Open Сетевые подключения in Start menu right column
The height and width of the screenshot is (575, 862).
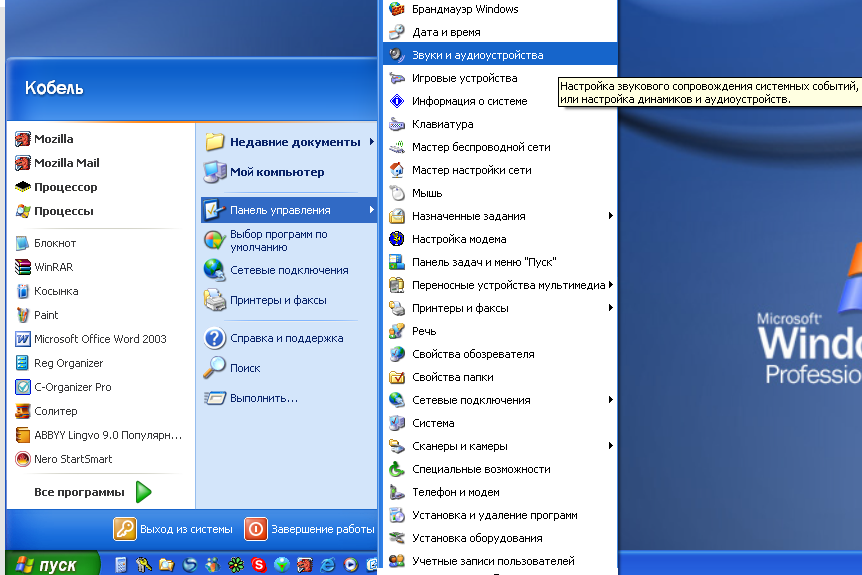(x=276, y=270)
